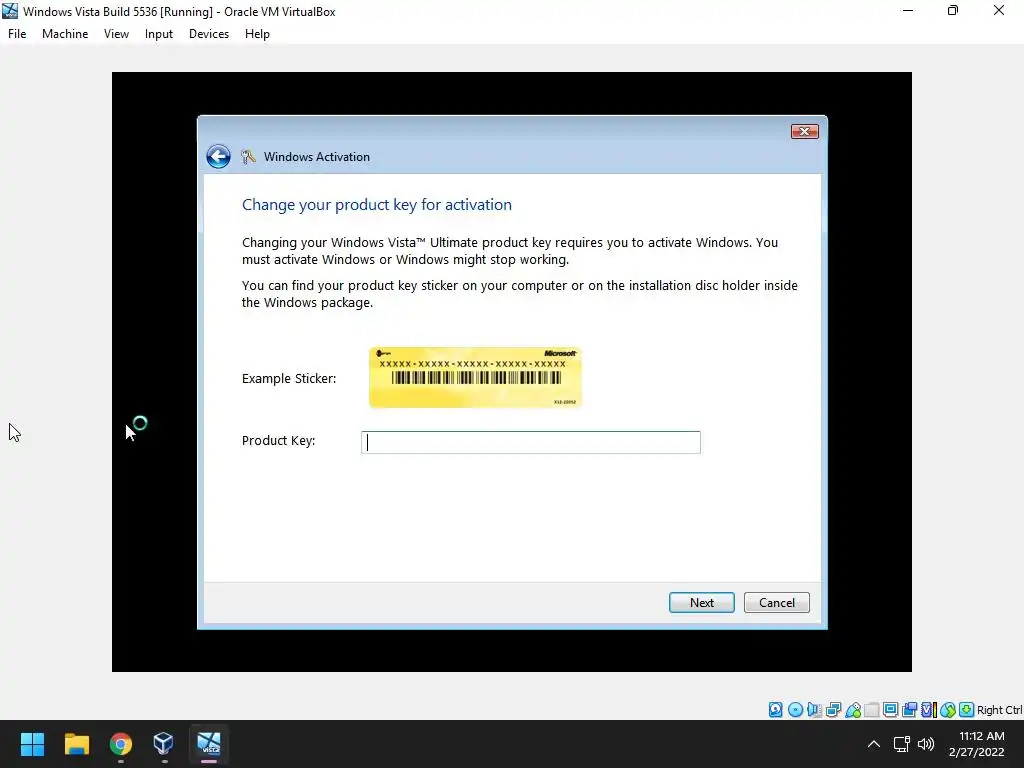Viewport: 1024px width, 768px height.
Task: Close the Windows Activation dialog with red X
Action: pyautogui.click(x=805, y=131)
